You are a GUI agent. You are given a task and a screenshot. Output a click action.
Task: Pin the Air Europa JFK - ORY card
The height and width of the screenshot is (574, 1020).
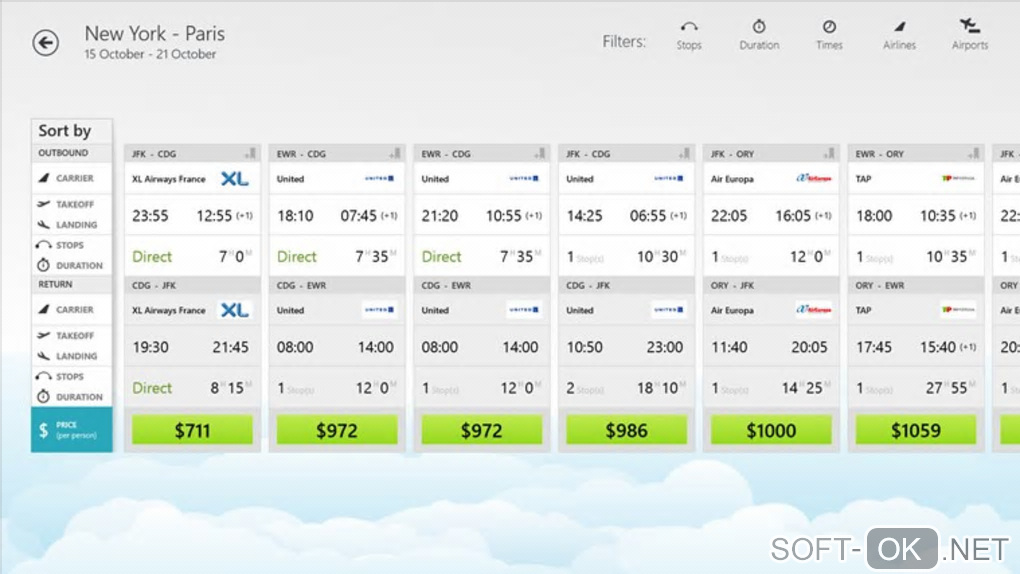click(829, 154)
